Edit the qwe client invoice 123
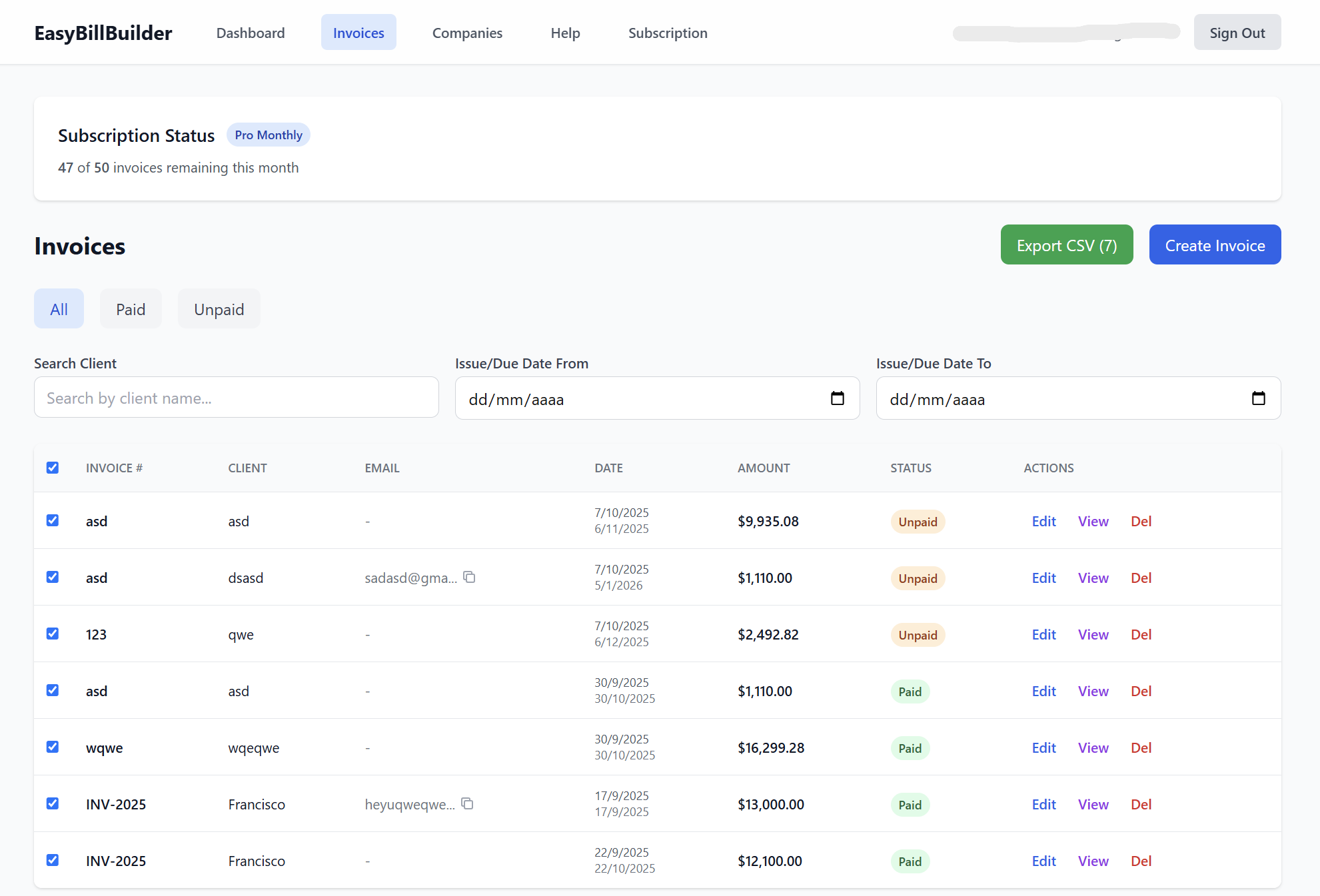 pos(1043,634)
